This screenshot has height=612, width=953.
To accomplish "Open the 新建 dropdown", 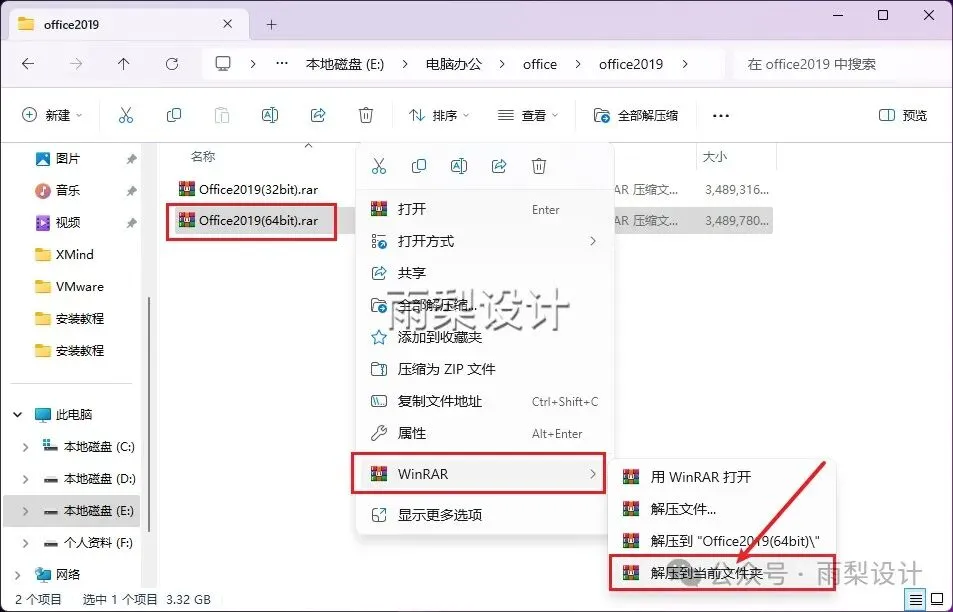I will [x=52, y=115].
